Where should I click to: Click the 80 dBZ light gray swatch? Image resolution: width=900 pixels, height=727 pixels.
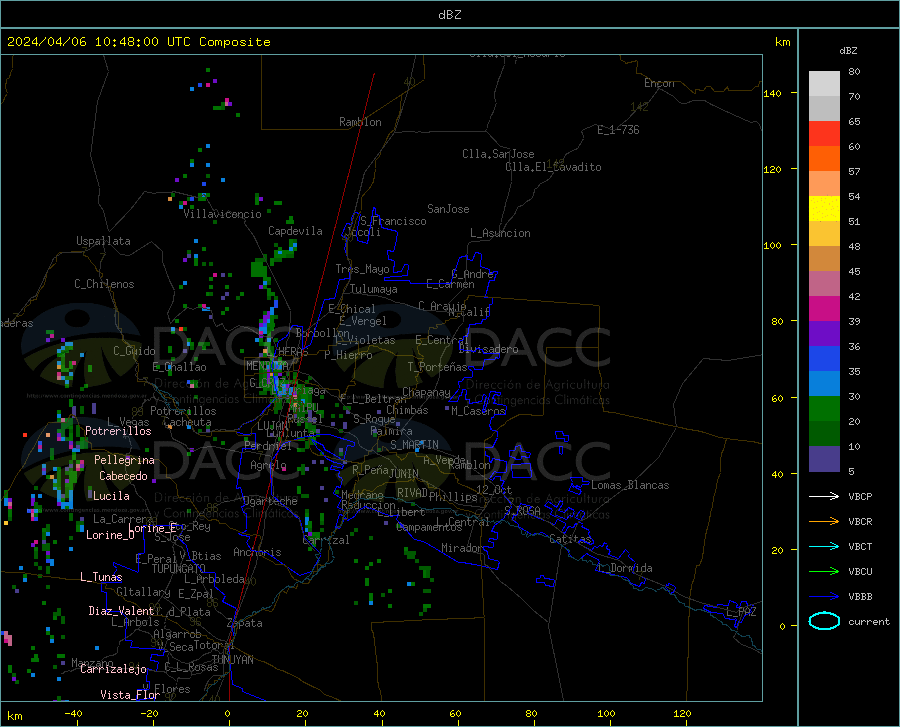pyautogui.click(x=824, y=84)
